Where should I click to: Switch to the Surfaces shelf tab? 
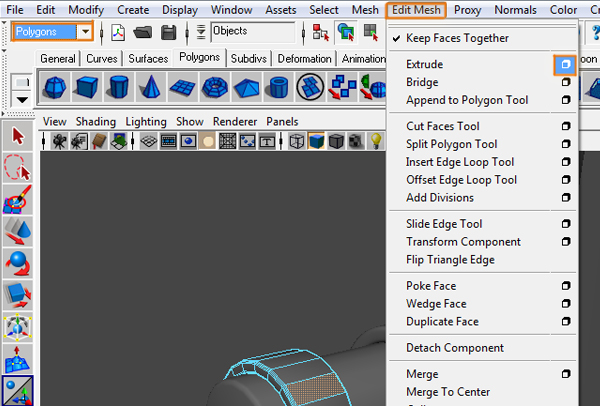(x=148, y=59)
